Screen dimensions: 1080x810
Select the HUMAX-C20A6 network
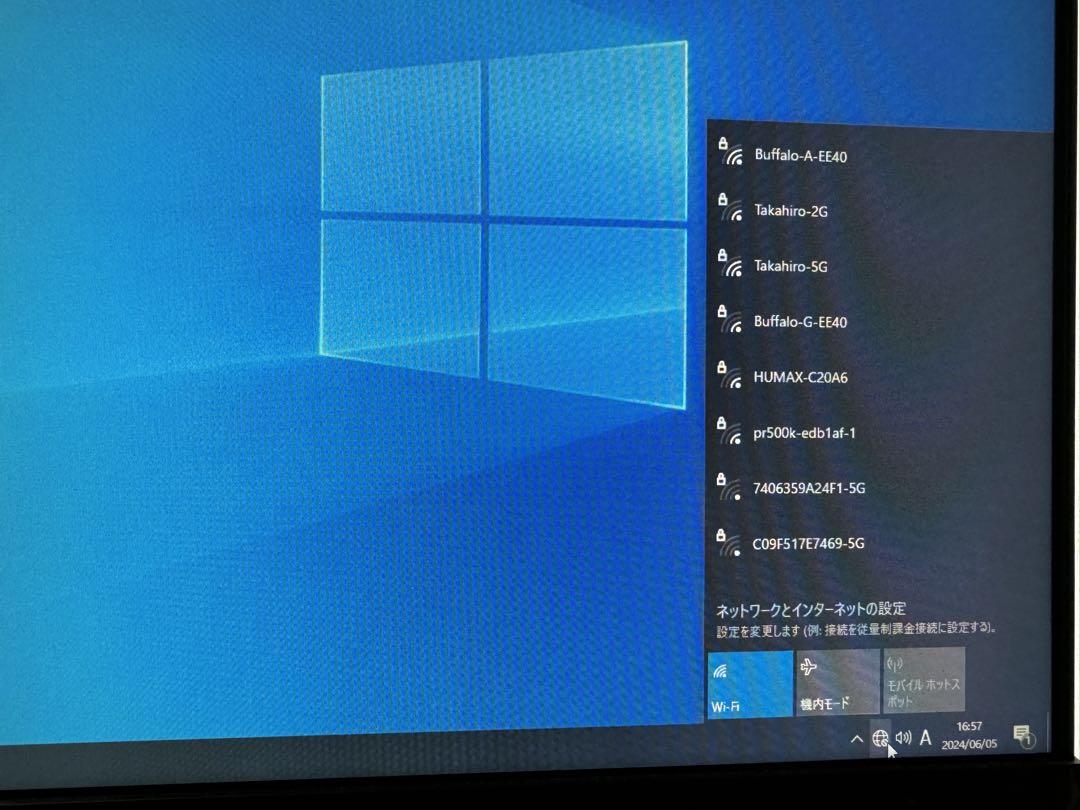coord(879,377)
